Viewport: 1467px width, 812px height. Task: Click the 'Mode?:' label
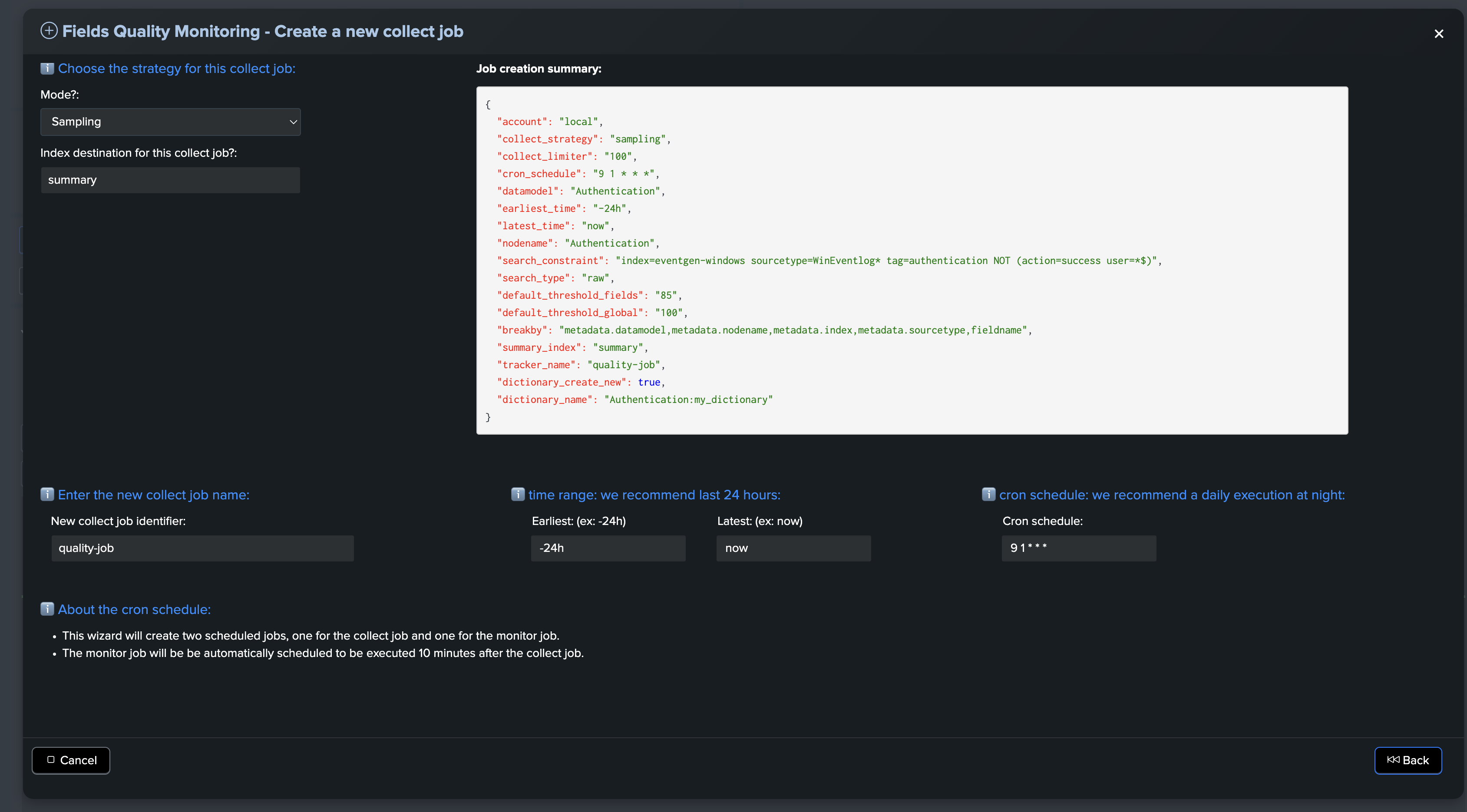pos(60,95)
